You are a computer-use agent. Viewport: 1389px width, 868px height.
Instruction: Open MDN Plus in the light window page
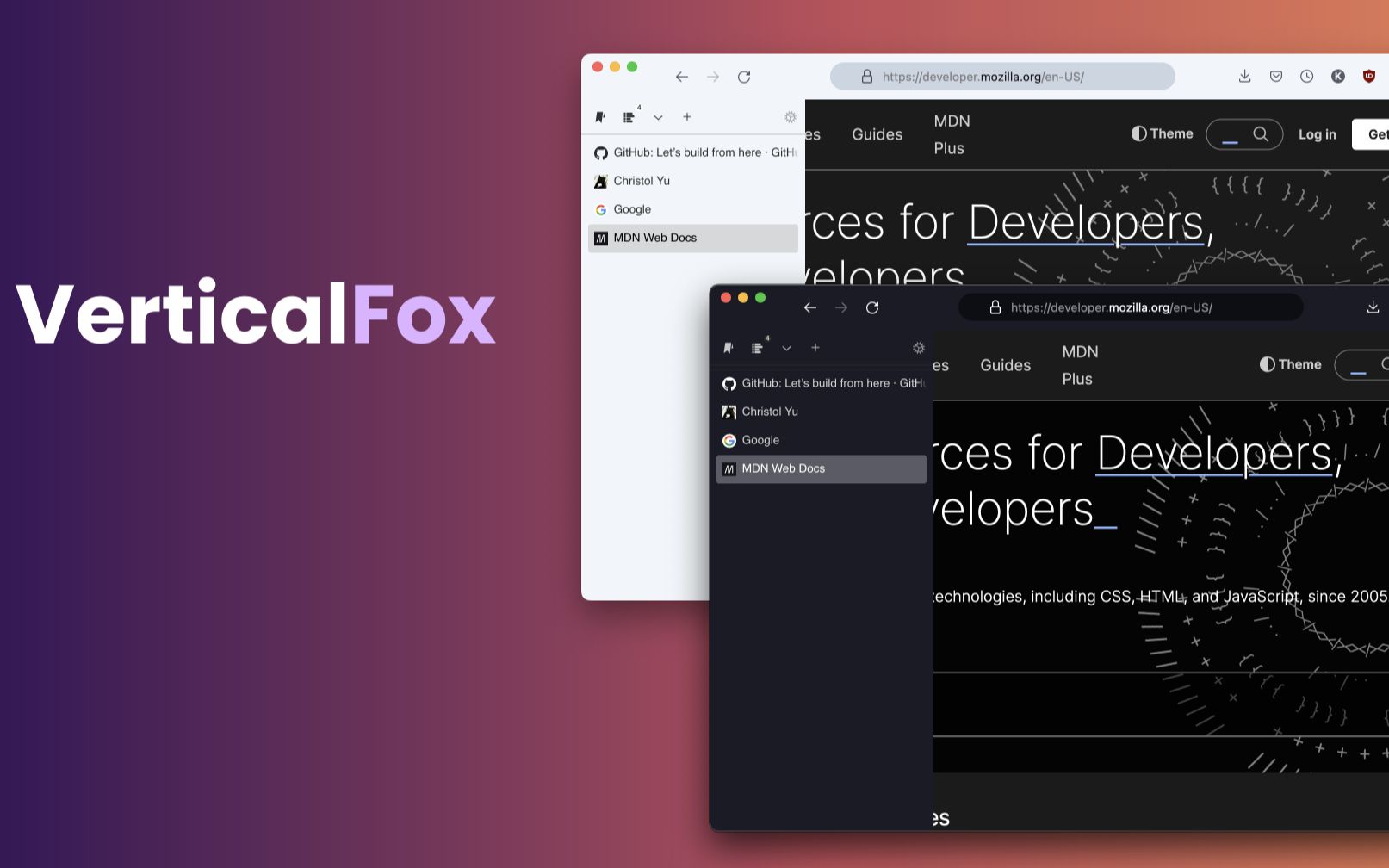point(952,134)
